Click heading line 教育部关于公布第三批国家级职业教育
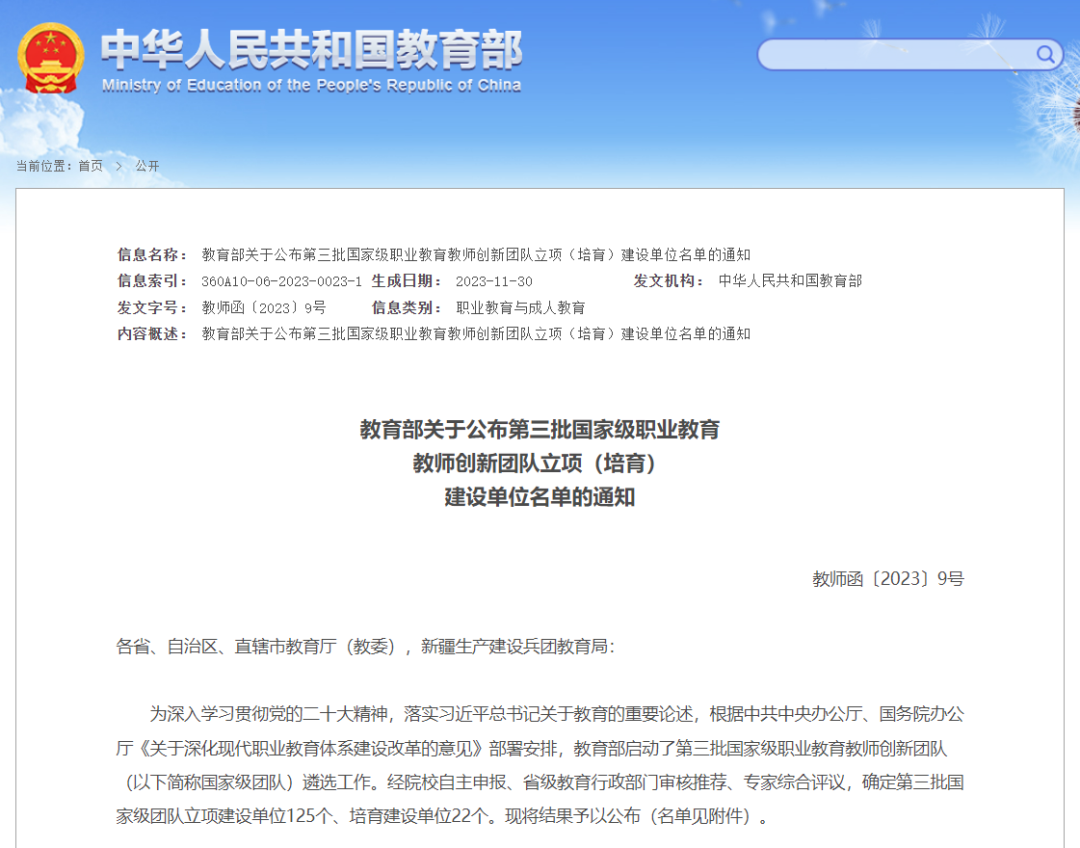Image resolution: width=1080 pixels, height=848 pixels. pyautogui.click(x=540, y=429)
